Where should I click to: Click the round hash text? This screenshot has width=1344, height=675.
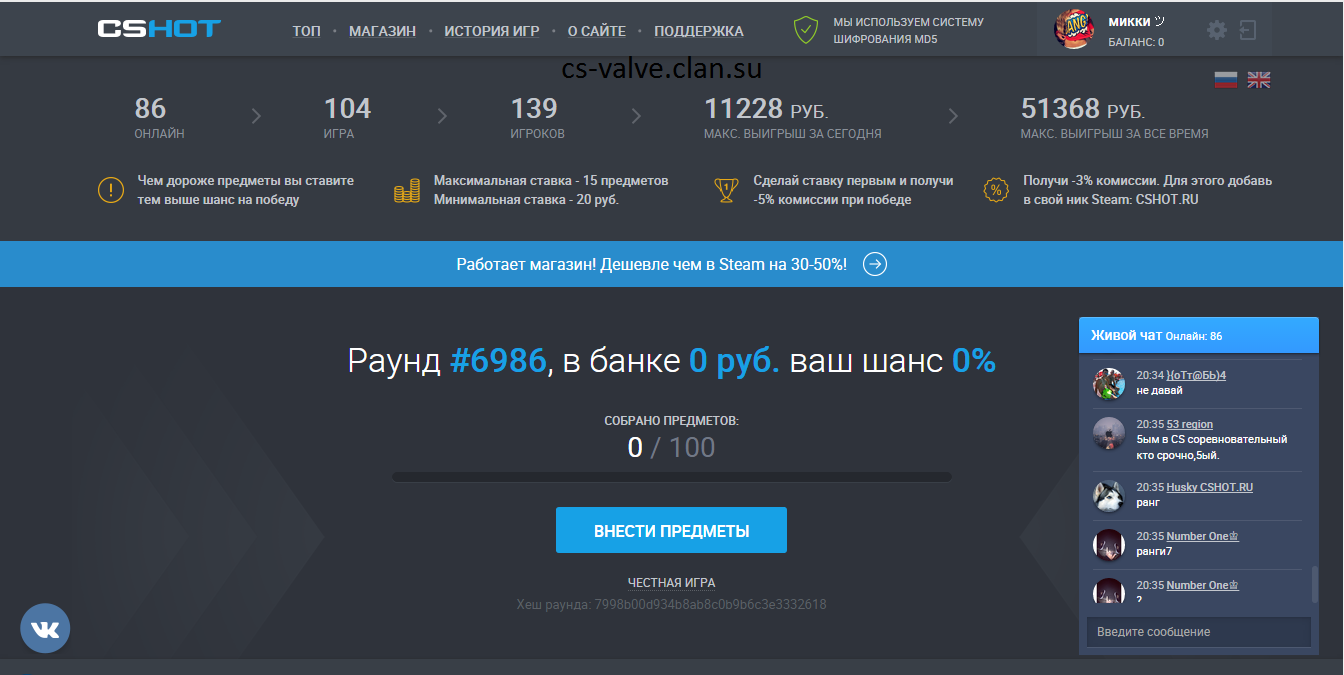coord(671,604)
